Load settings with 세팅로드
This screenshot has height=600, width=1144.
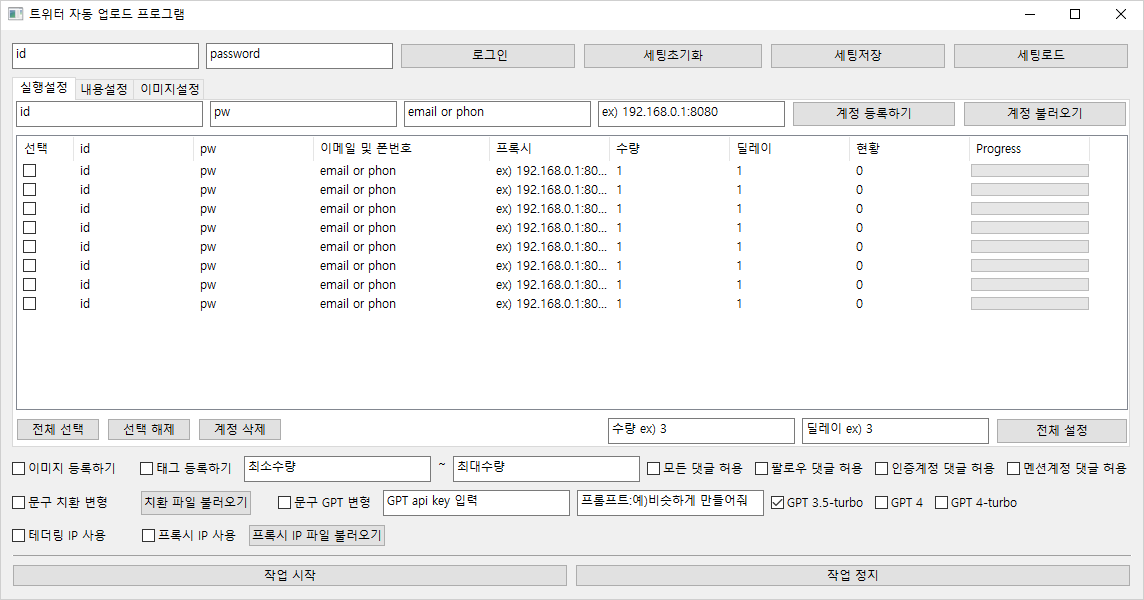pos(1041,56)
